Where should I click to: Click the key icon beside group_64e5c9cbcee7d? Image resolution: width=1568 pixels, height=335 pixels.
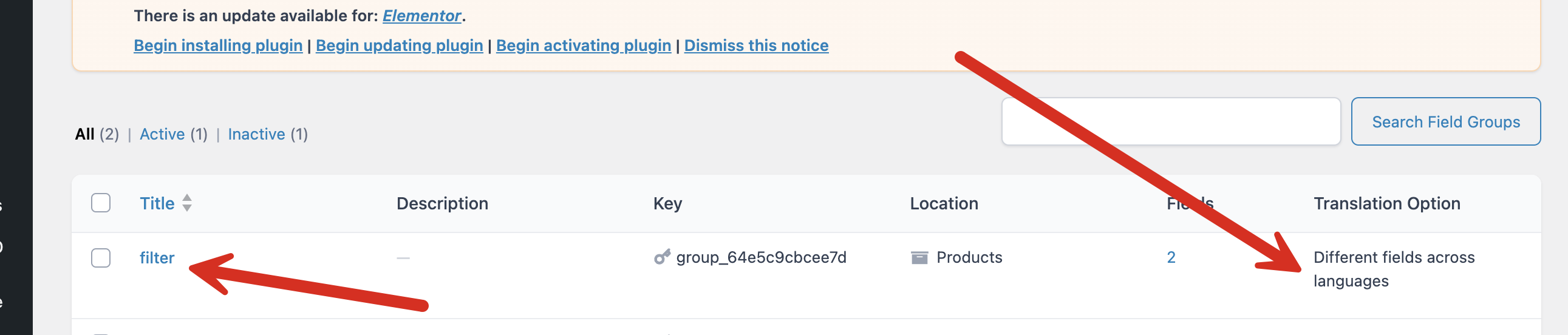[x=662, y=257]
